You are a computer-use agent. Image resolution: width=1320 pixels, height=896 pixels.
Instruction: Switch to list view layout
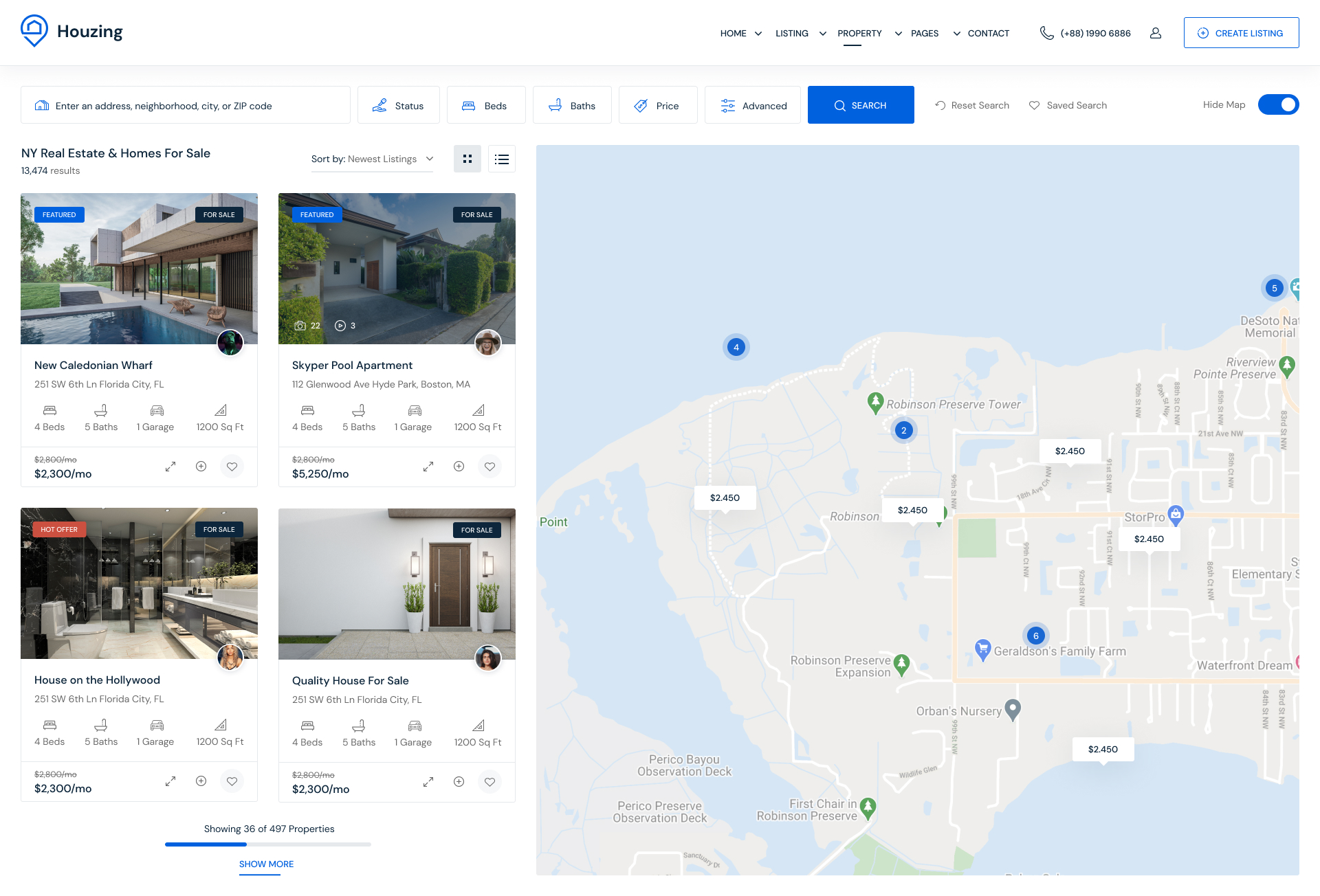(502, 159)
